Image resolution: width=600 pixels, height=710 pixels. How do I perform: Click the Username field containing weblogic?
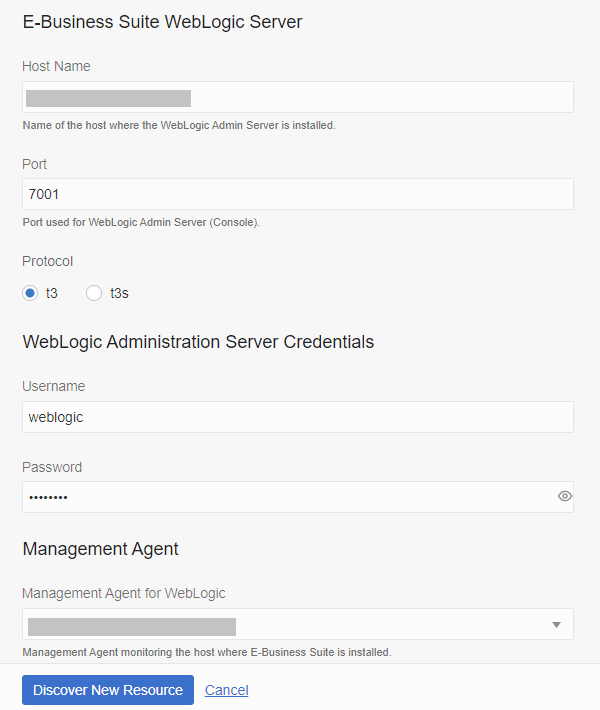[x=297, y=417]
